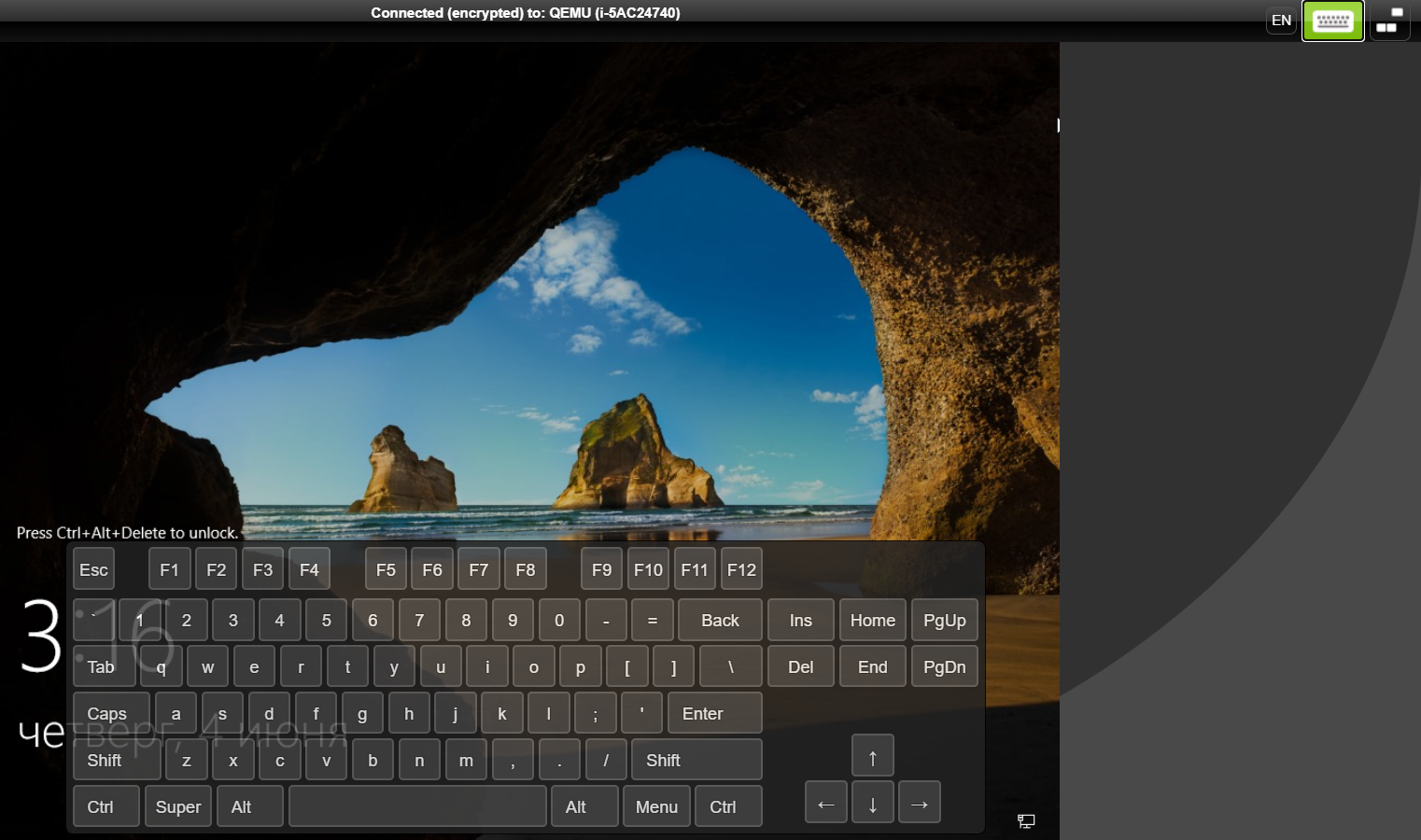Click the network icon on lock screen
Viewport: 1421px width, 840px height.
tap(1026, 821)
